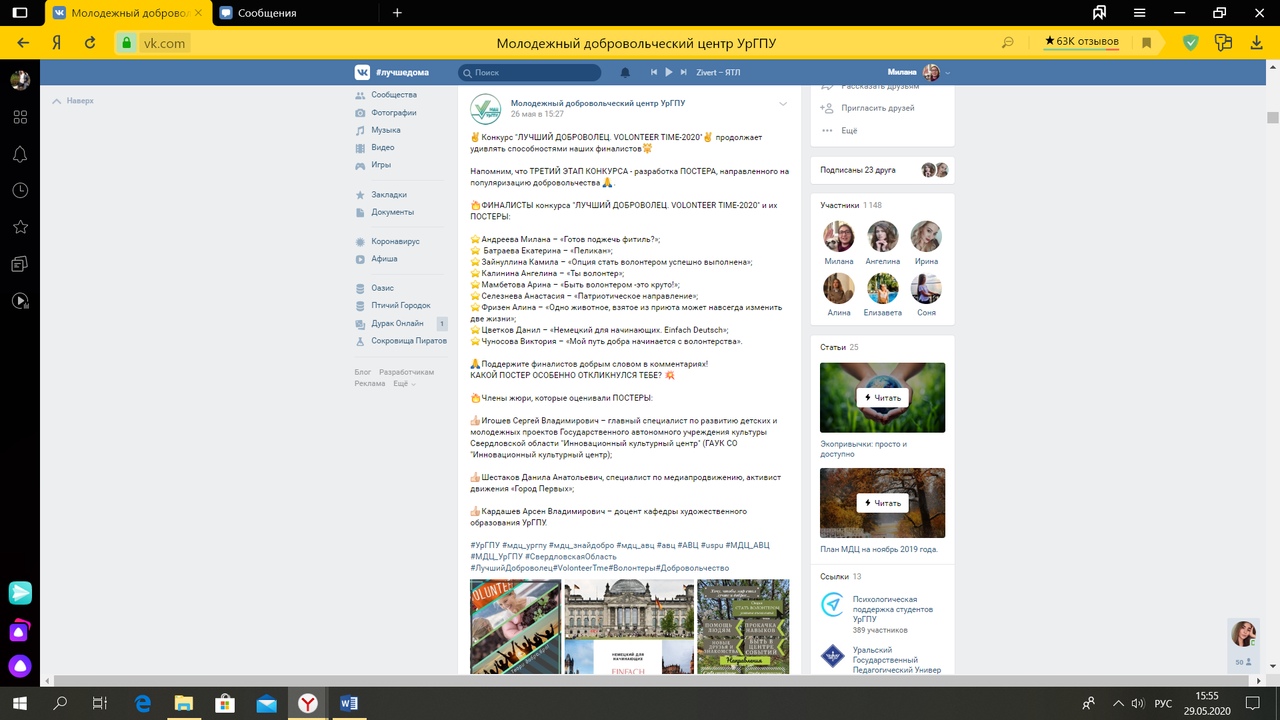Read the Экопривычки article via Читать button

[x=882, y=397]
